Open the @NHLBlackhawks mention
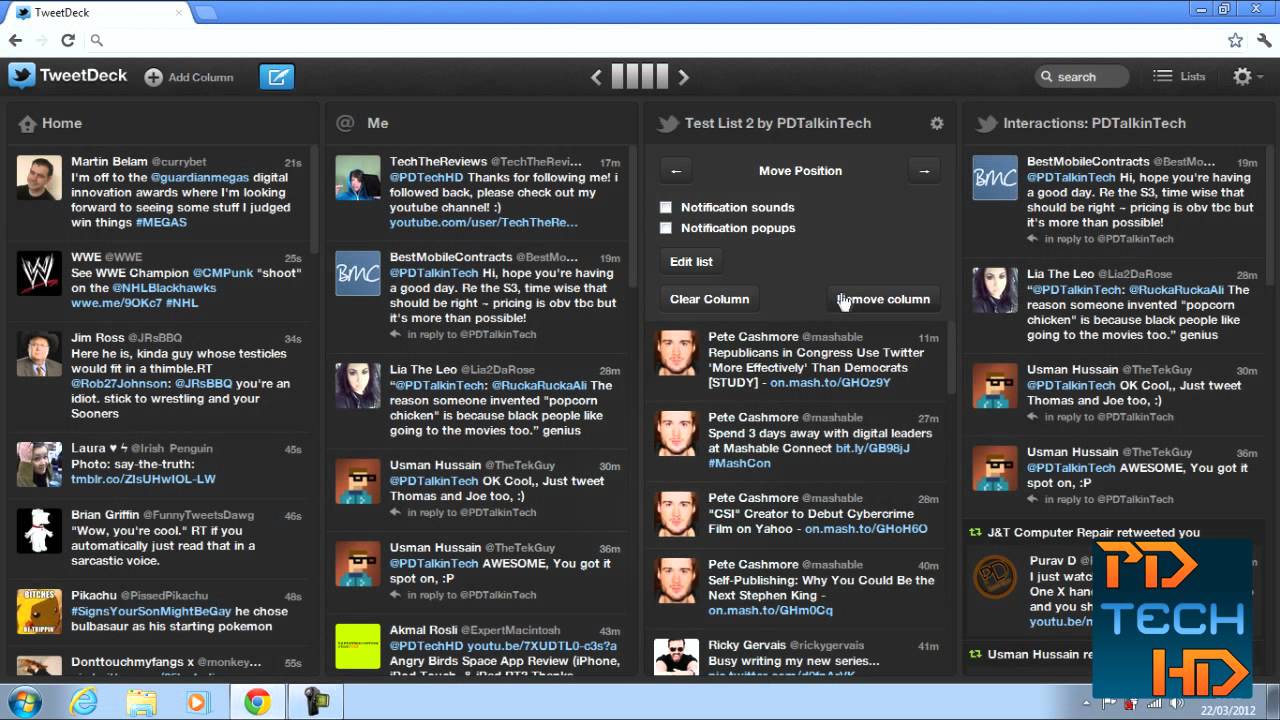Viewport: 1280px width, 720px height. coord(164,288)
